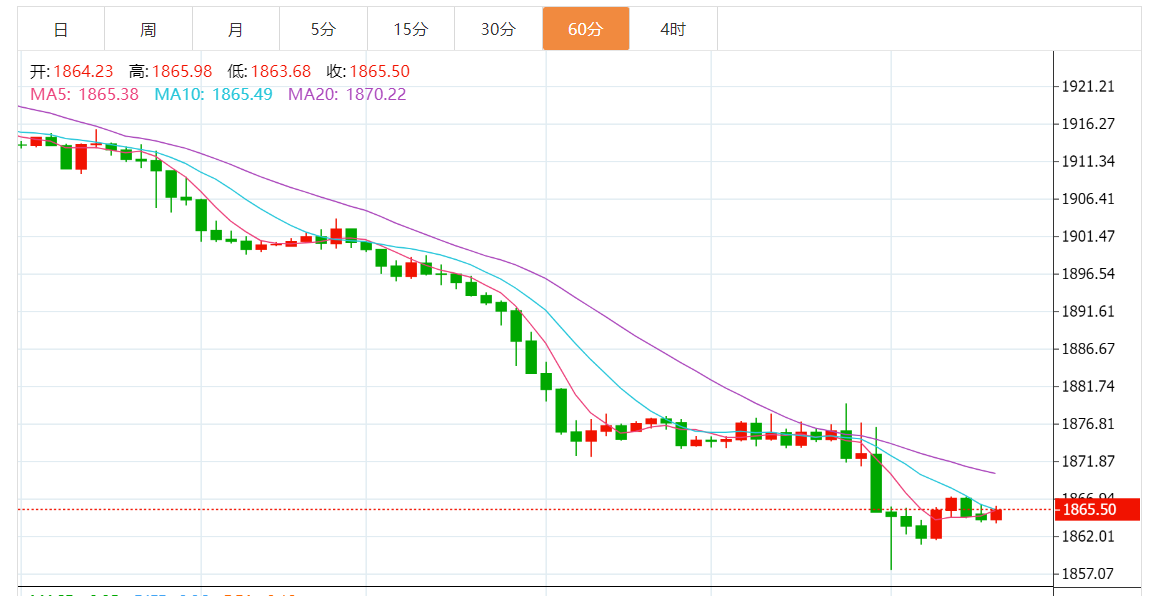Click the MA5 value 1865.38
Image resolution: width=1173 pixels, height=596 pixels.
[108, 94]
